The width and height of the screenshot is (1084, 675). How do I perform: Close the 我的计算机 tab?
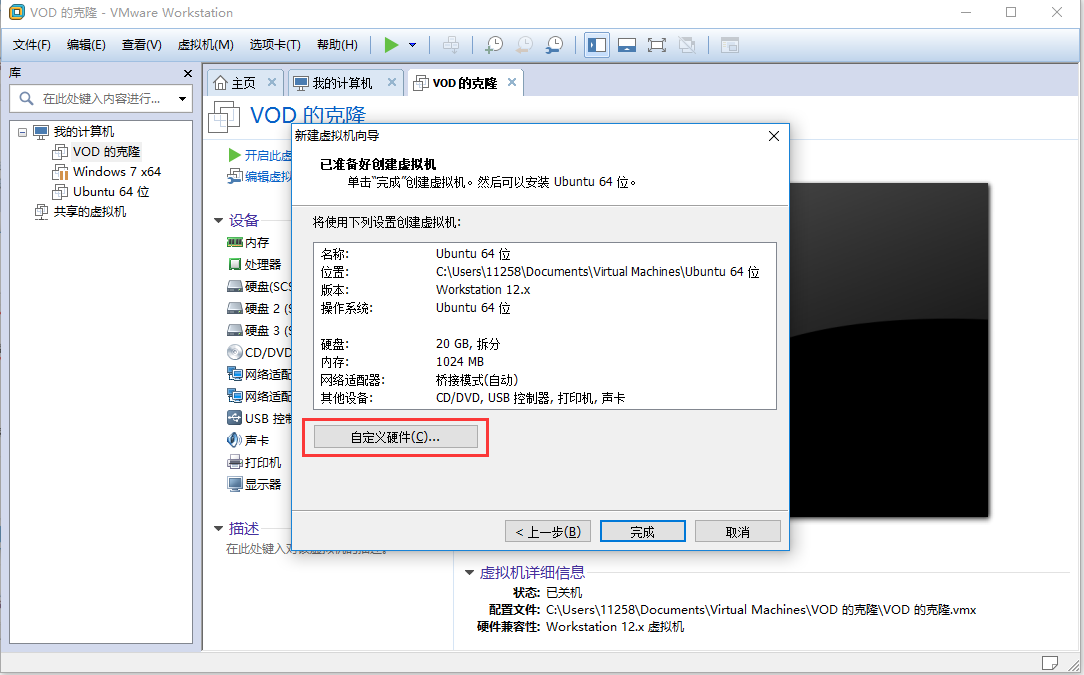click(392, 82)
